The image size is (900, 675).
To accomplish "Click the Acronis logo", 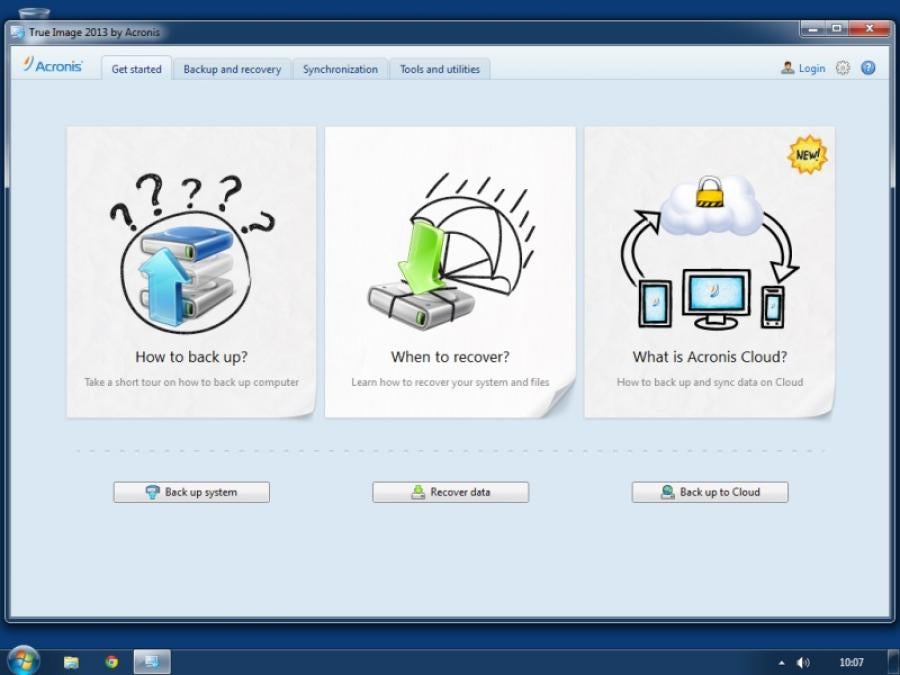I will coord(53,65).
